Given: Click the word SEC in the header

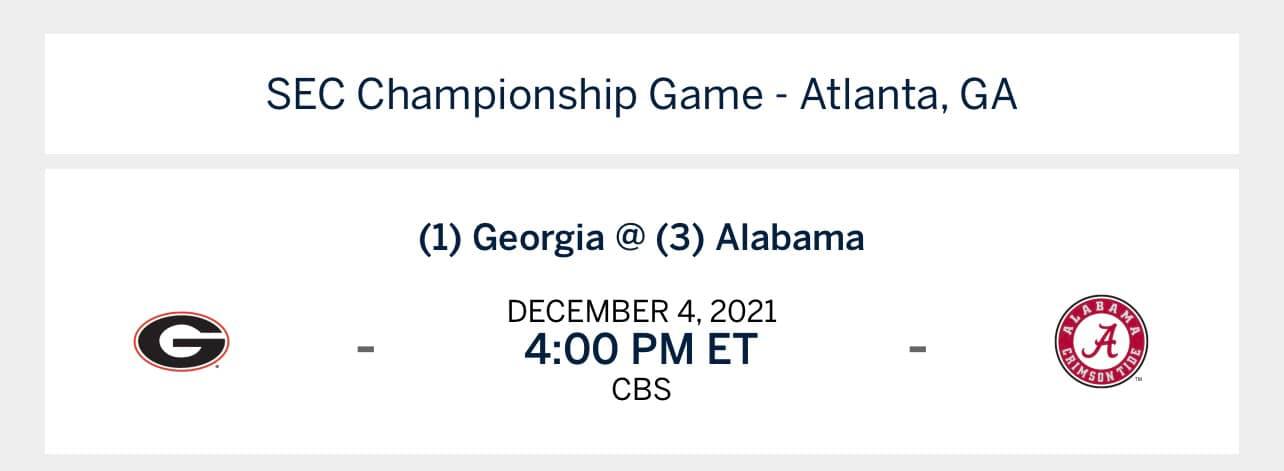Looking at the screenshot, I should [x=306, y=95].
